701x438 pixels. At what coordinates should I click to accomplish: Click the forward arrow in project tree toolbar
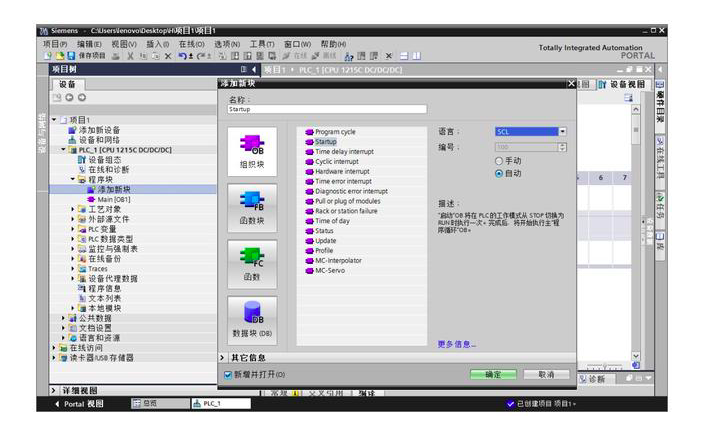point(82,97)
